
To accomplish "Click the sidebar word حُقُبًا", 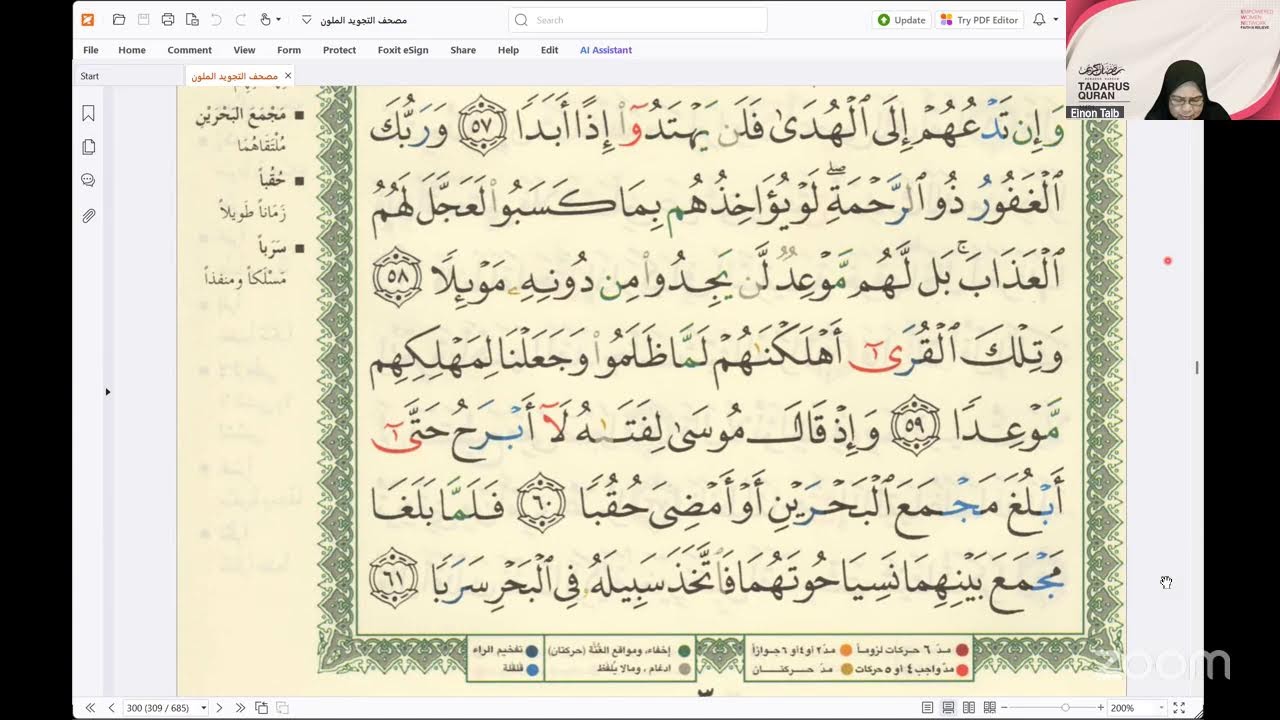I will pyautogui.click(x=271, y=181).
